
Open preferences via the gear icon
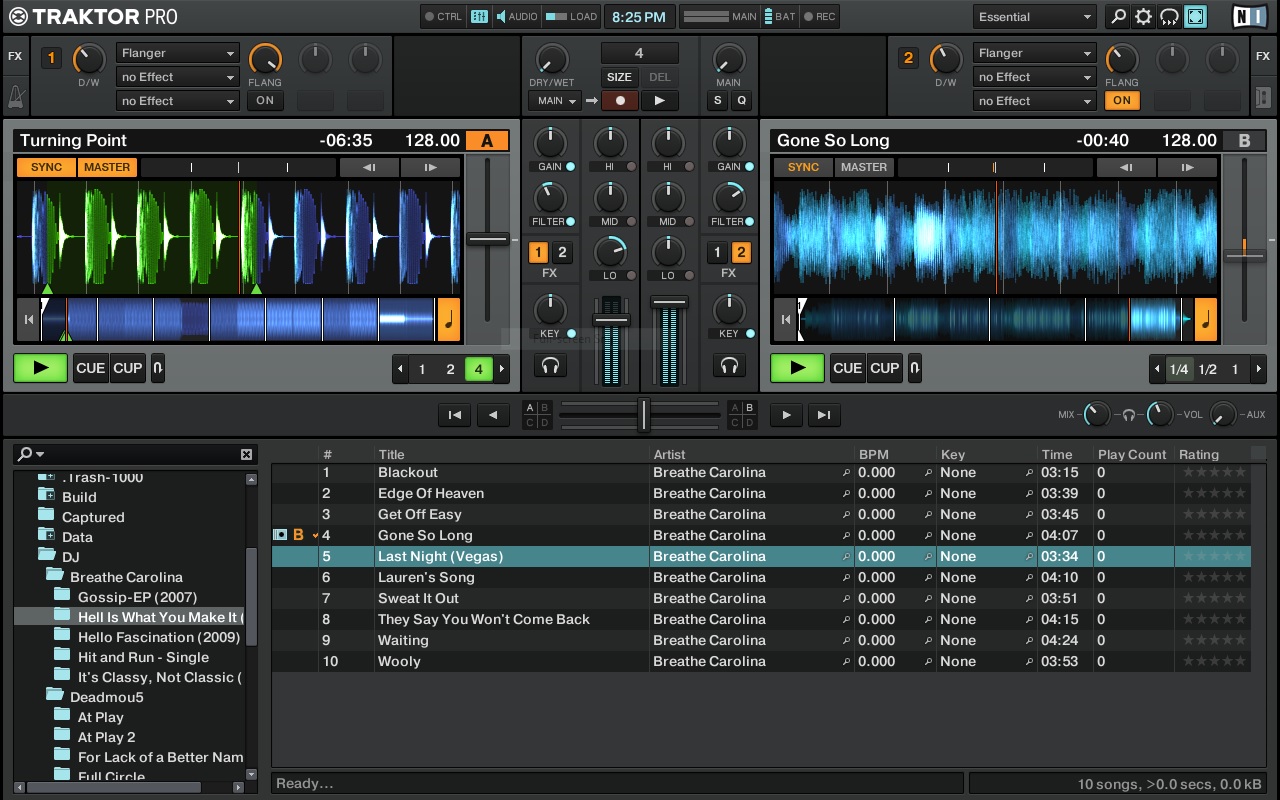(x=1143, y=17)
